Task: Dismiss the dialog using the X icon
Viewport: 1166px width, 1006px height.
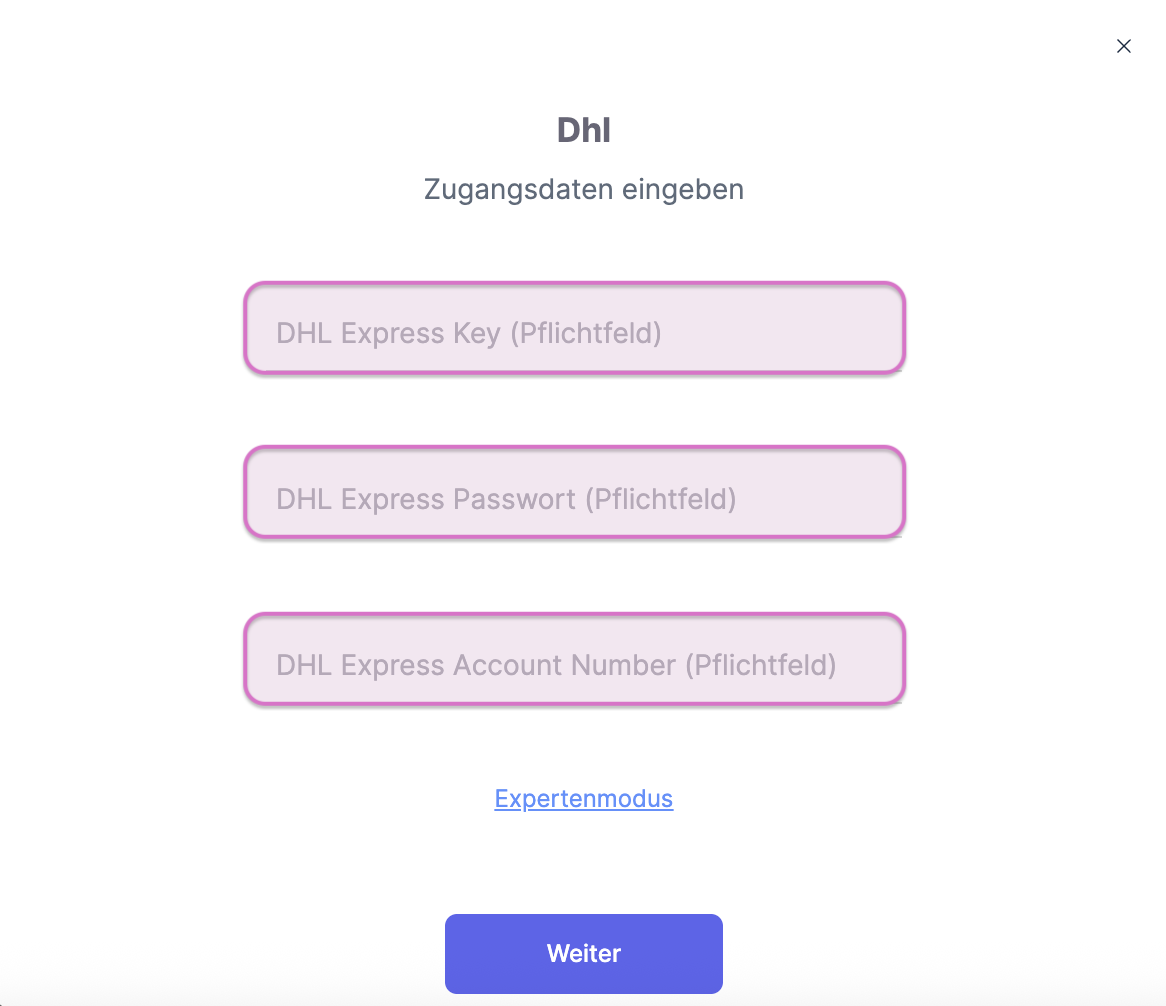Action: [1123, 46]
